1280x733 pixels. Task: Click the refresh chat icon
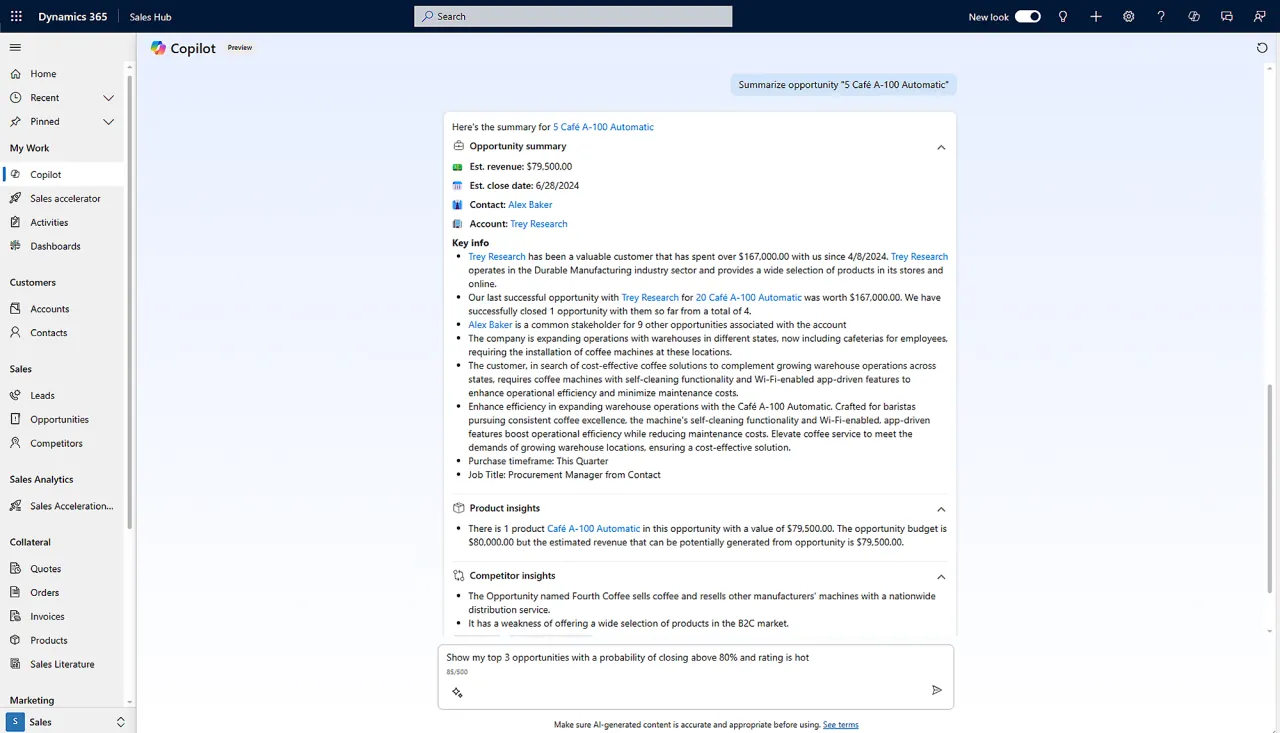pyautogui.click(x=1262, y=48)
